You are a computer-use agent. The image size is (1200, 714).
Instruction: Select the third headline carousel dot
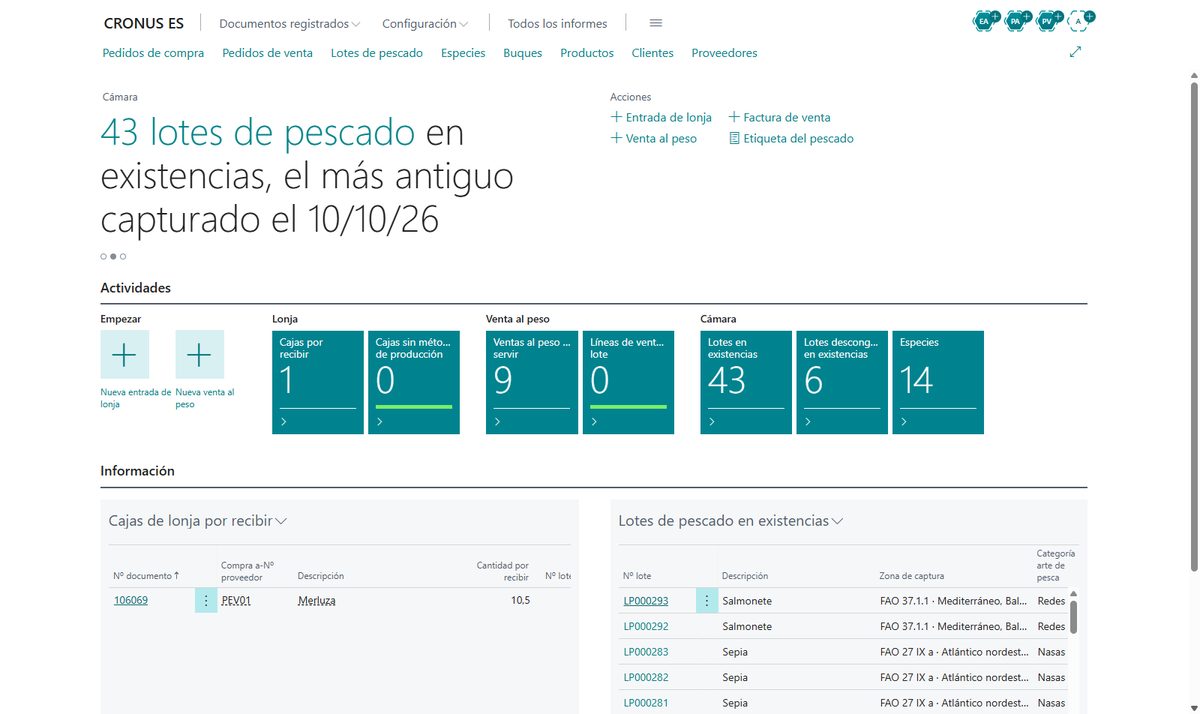(123, 256)
